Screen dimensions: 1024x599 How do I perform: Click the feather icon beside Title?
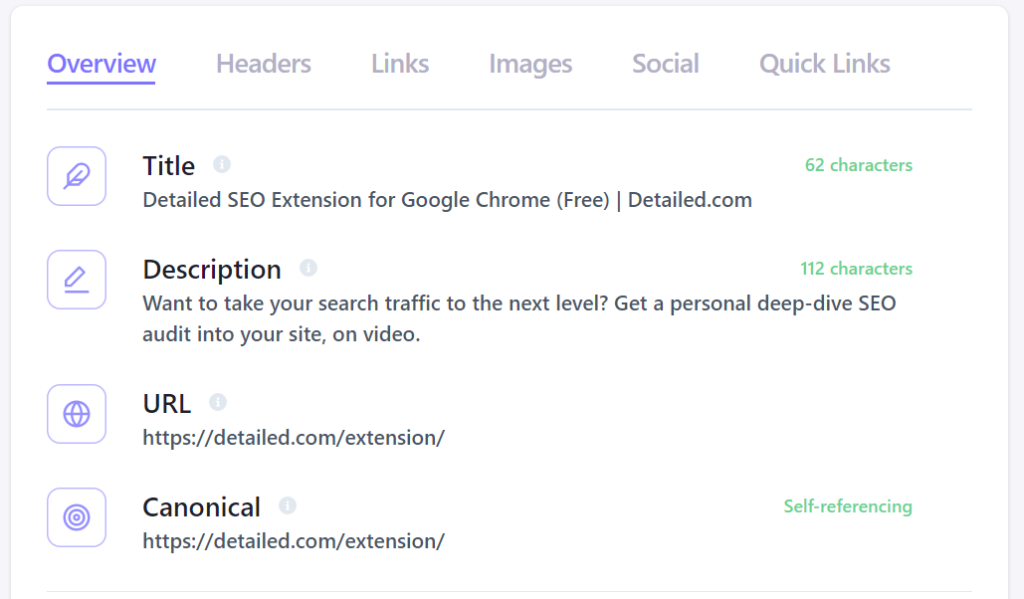pos(76,176)
